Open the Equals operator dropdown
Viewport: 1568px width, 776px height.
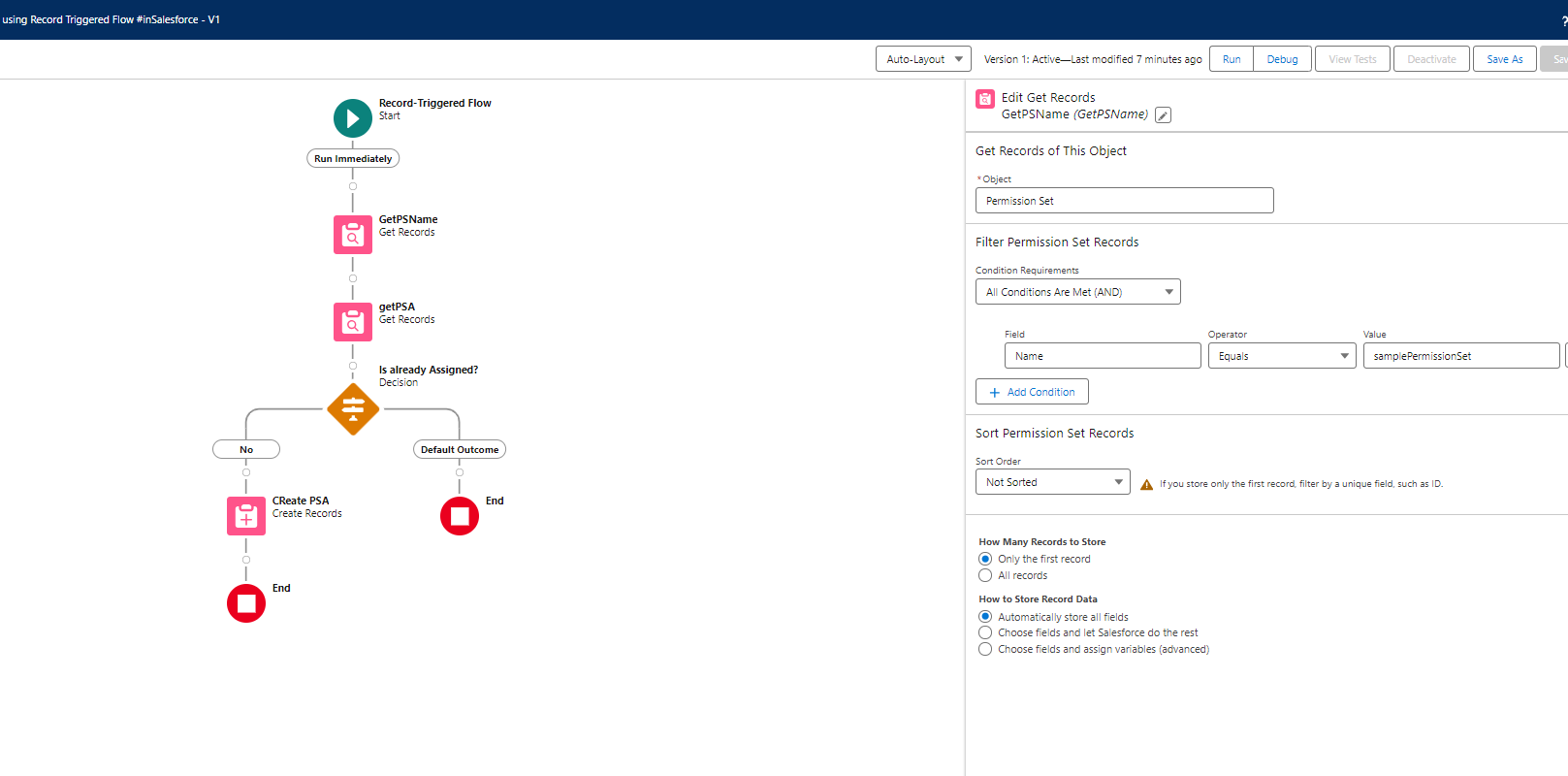pyautogui.click(x=1281, y=356)
